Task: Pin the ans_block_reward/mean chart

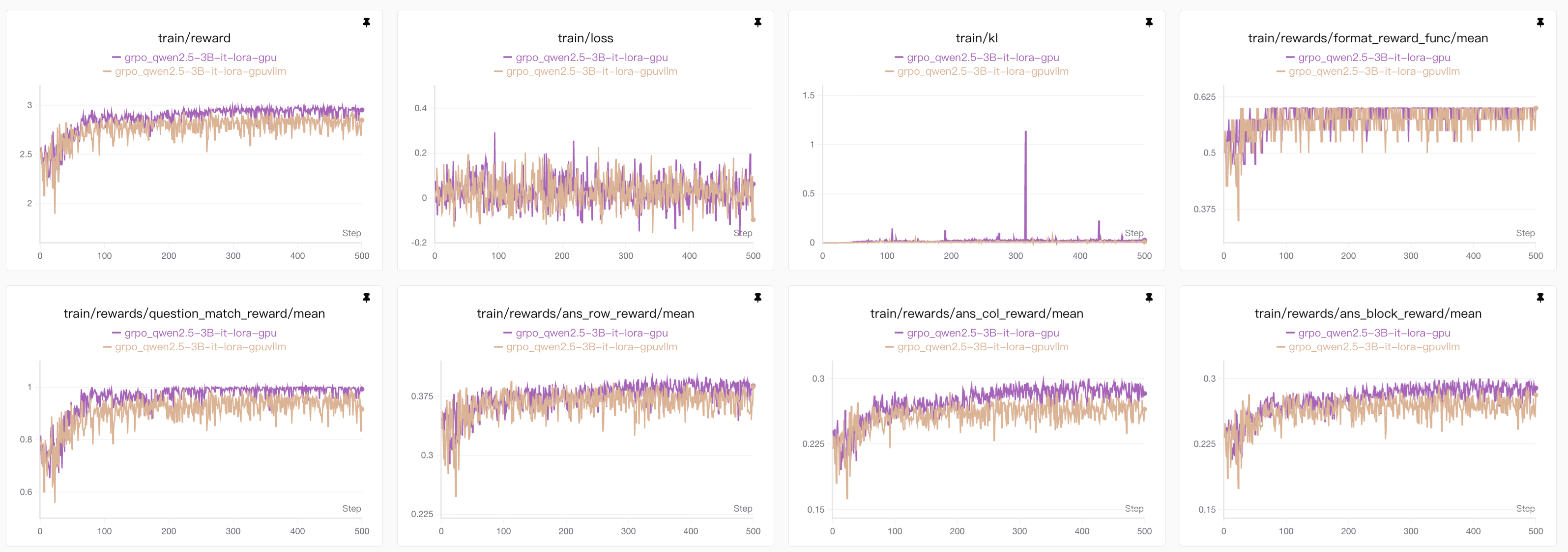Action: 1540,298
